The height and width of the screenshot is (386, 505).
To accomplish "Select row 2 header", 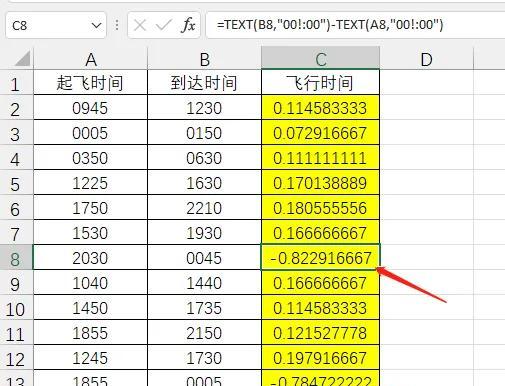I will (16, 108).
